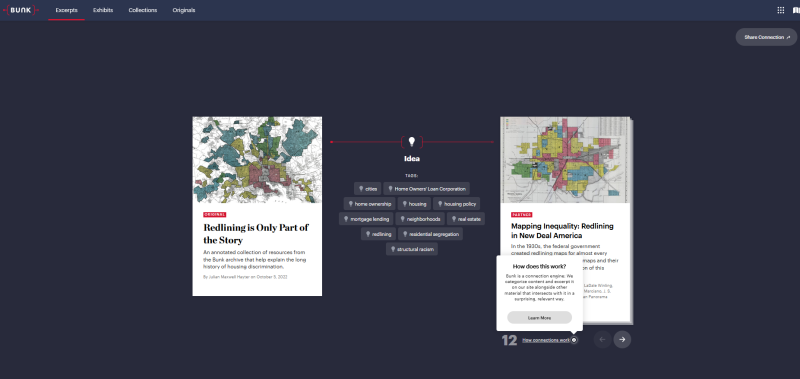Image resolution: width=800 pixels, height=379 pixels.
Task: Open the grid apps icon
Action: click(x=781, y=10)
